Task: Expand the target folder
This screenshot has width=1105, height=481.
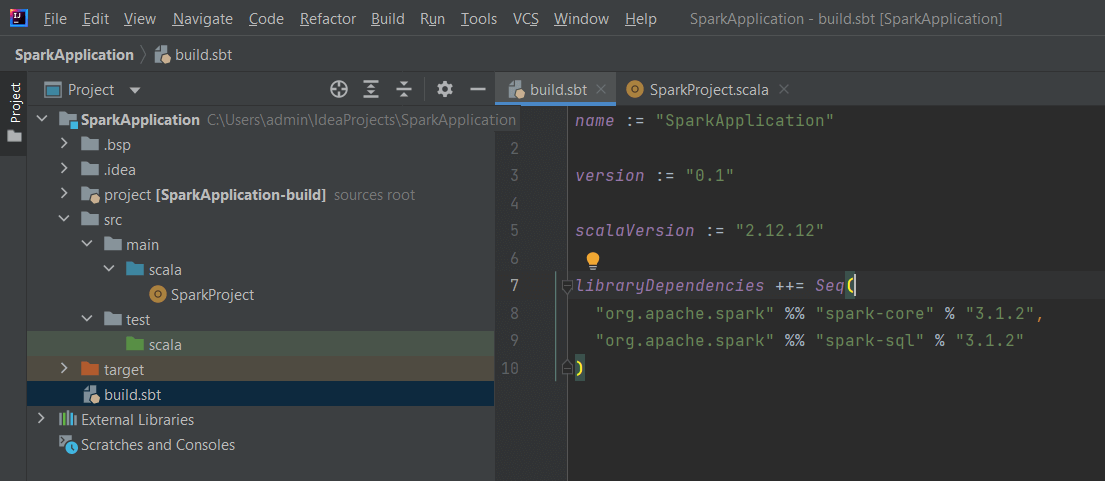Action: (x=65, y=370)
